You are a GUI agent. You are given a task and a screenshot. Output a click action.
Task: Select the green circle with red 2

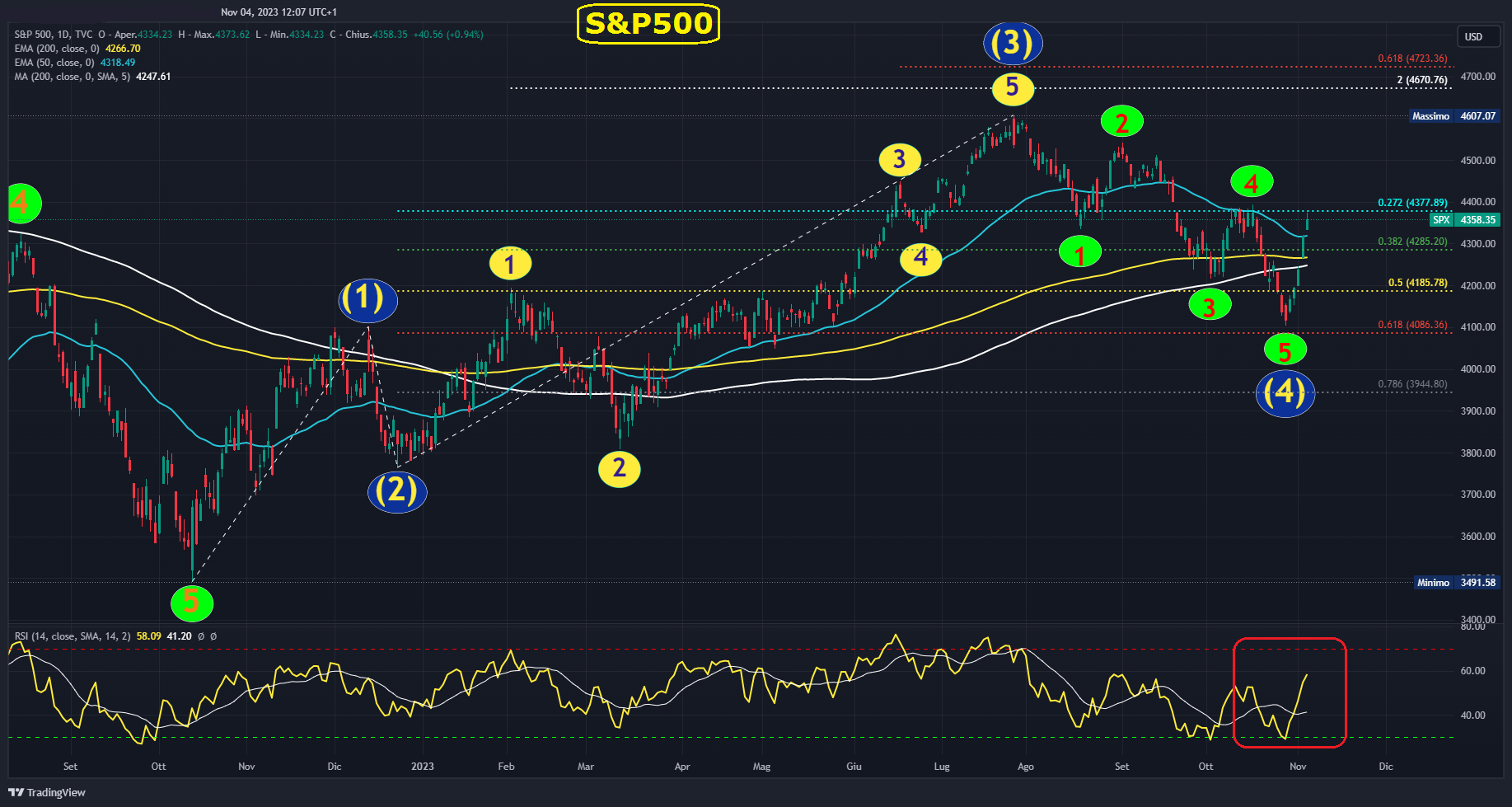pyautogui.click(x=1121, y=122)
